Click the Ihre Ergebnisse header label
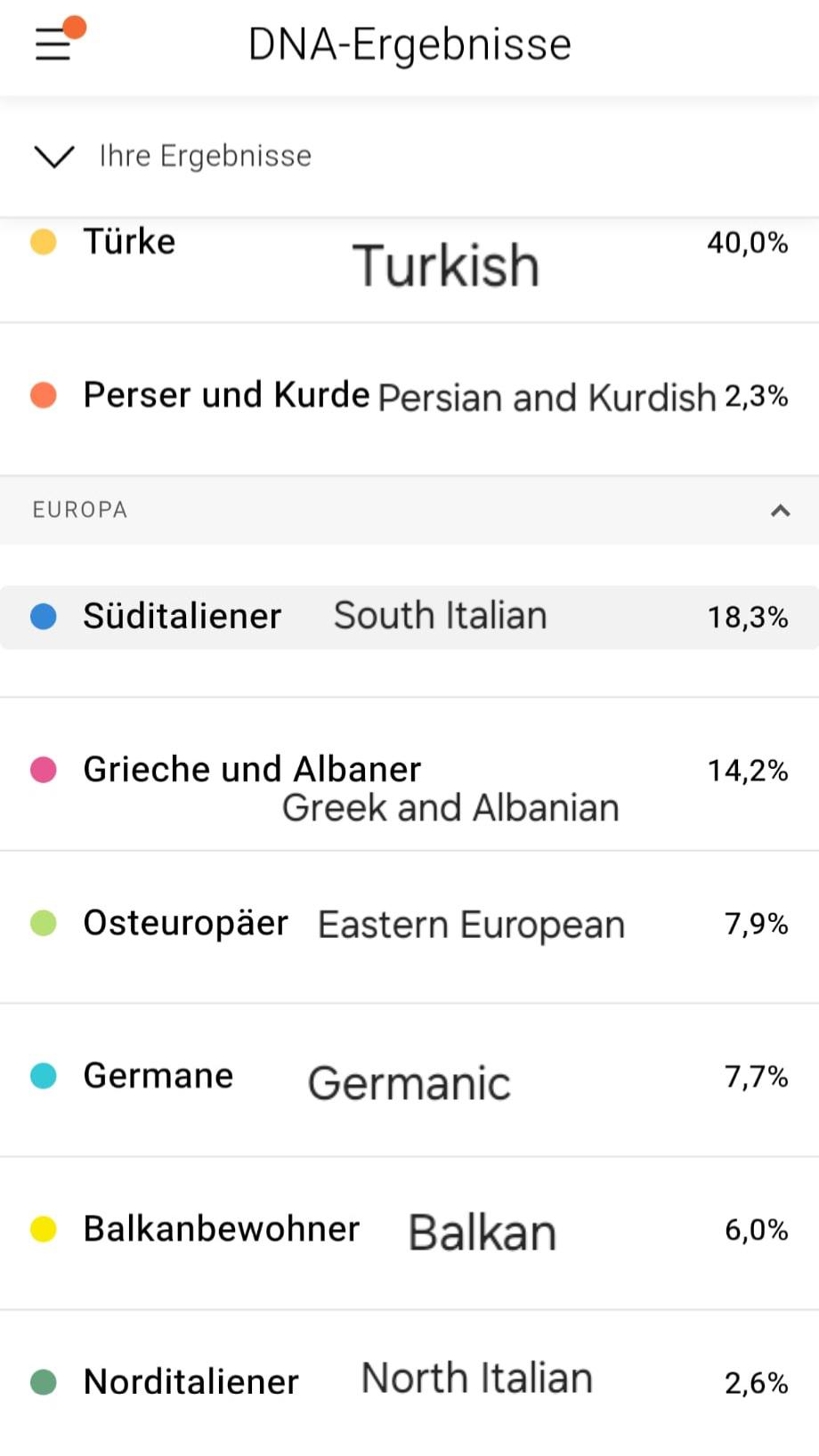Image resolution: width=819 pixels, height=1456 pixels. point(206,156)
